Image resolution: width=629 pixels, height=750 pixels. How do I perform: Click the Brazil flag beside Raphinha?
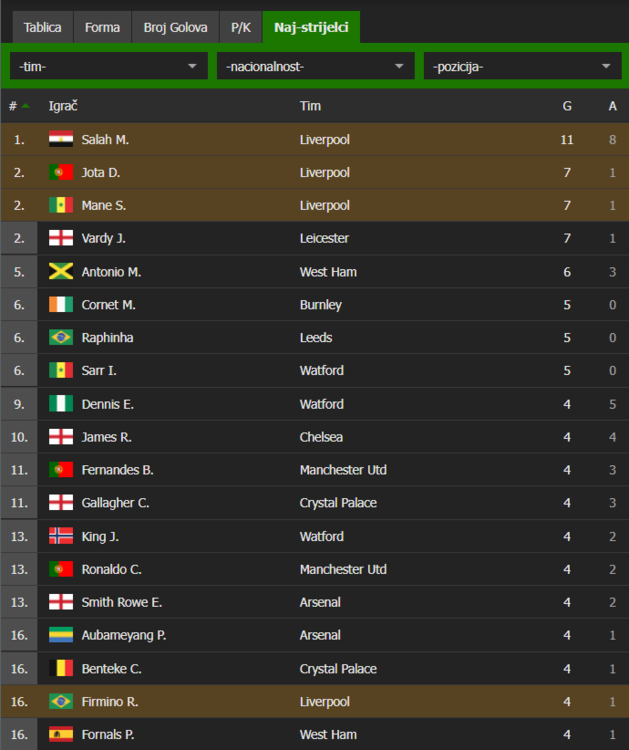click(61, 337)
